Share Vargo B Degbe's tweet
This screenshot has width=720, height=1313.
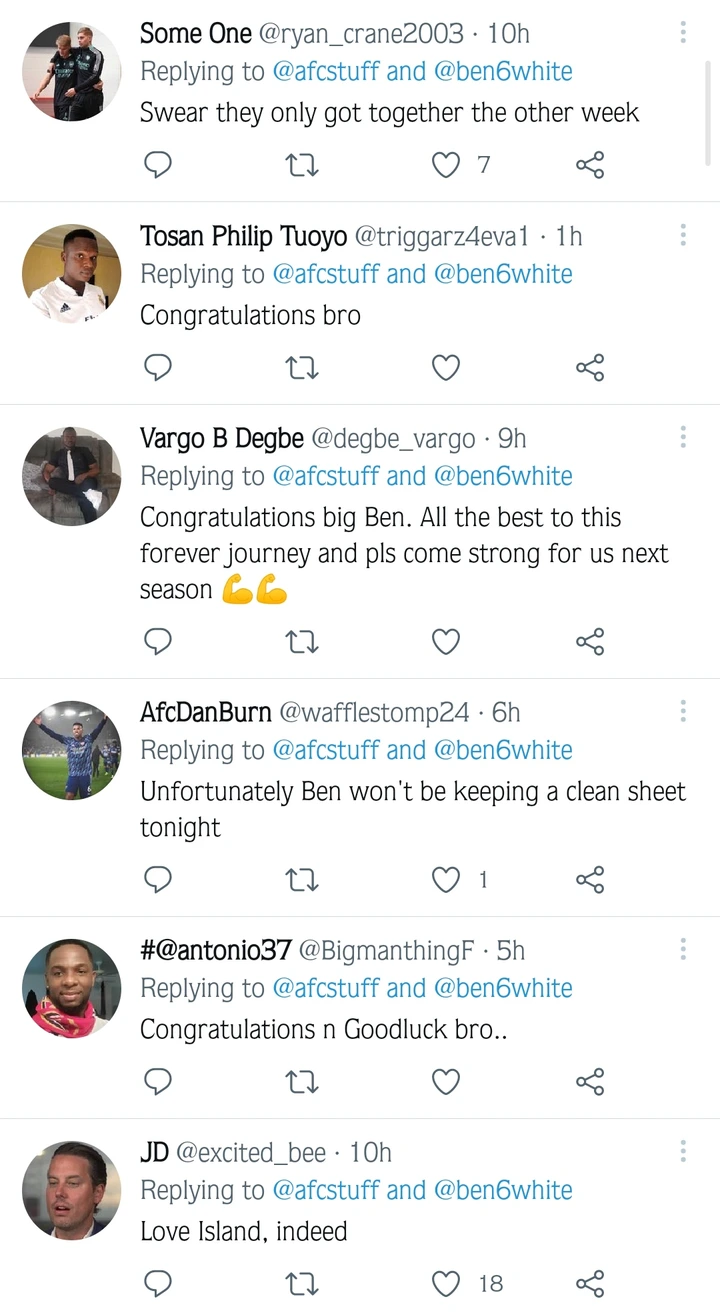coord(590,641)
